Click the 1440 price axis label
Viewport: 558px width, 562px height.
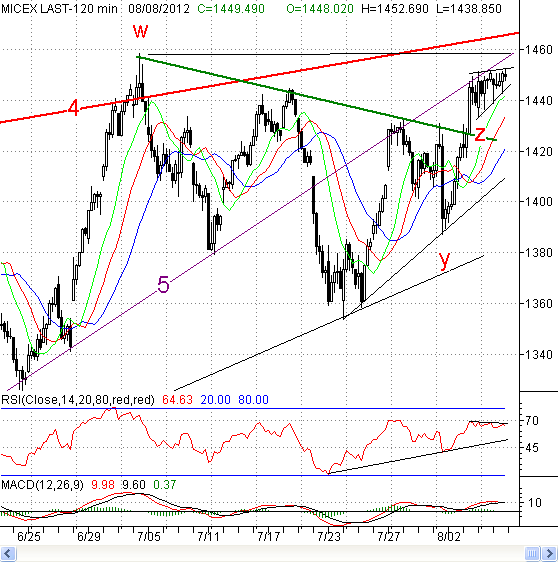pyautogui.click(x=539, y=100)
